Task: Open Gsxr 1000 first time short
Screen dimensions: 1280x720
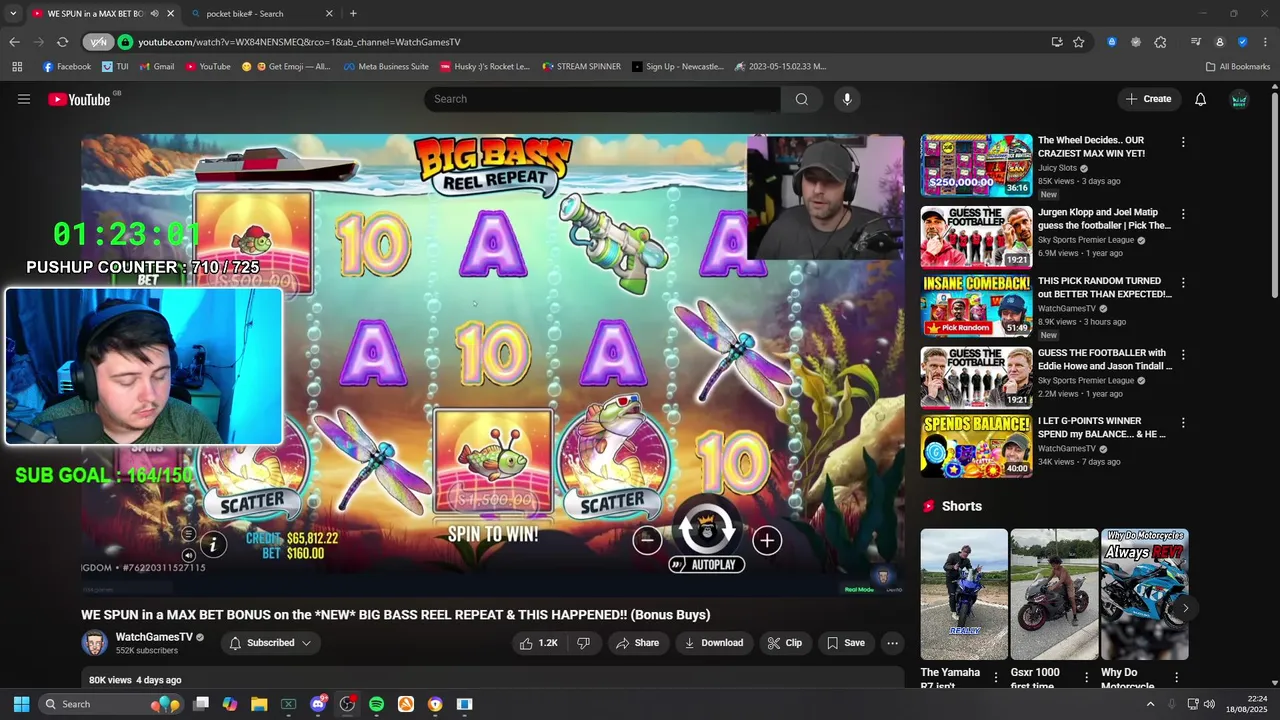Action: [x=1055, y=594]
